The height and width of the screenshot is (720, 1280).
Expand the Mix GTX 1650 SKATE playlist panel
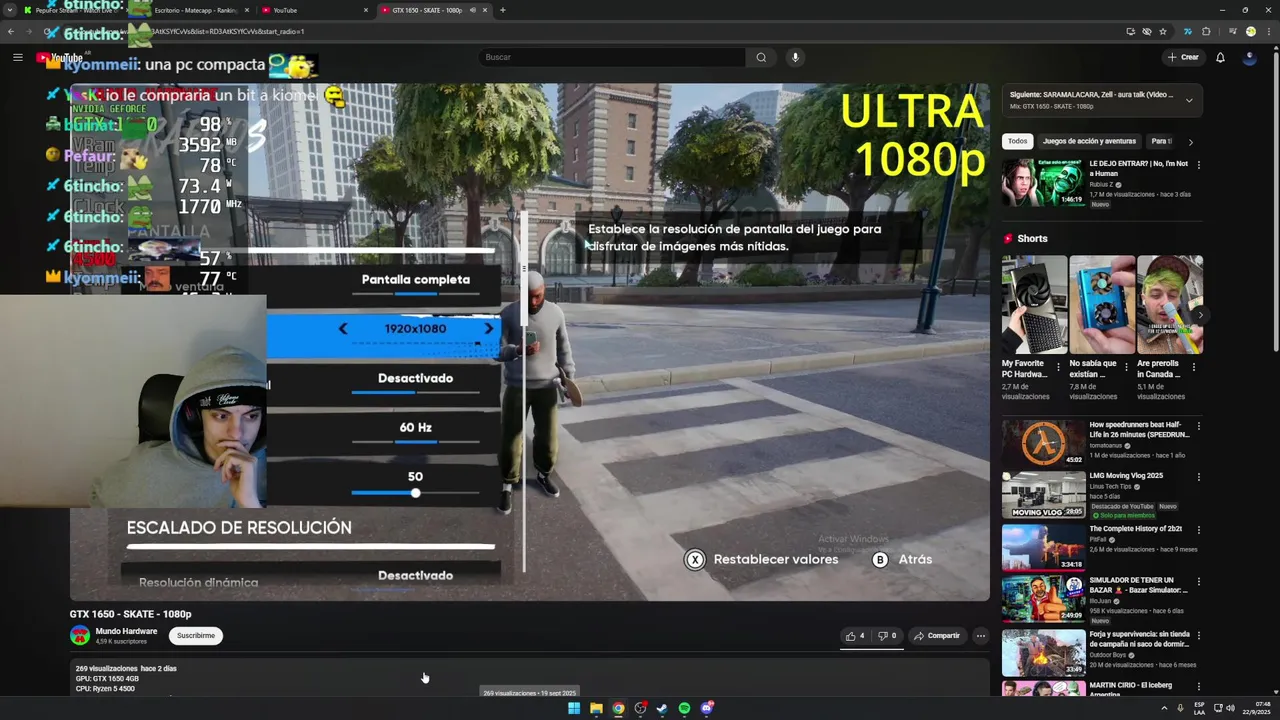[x=1189, y=100]
